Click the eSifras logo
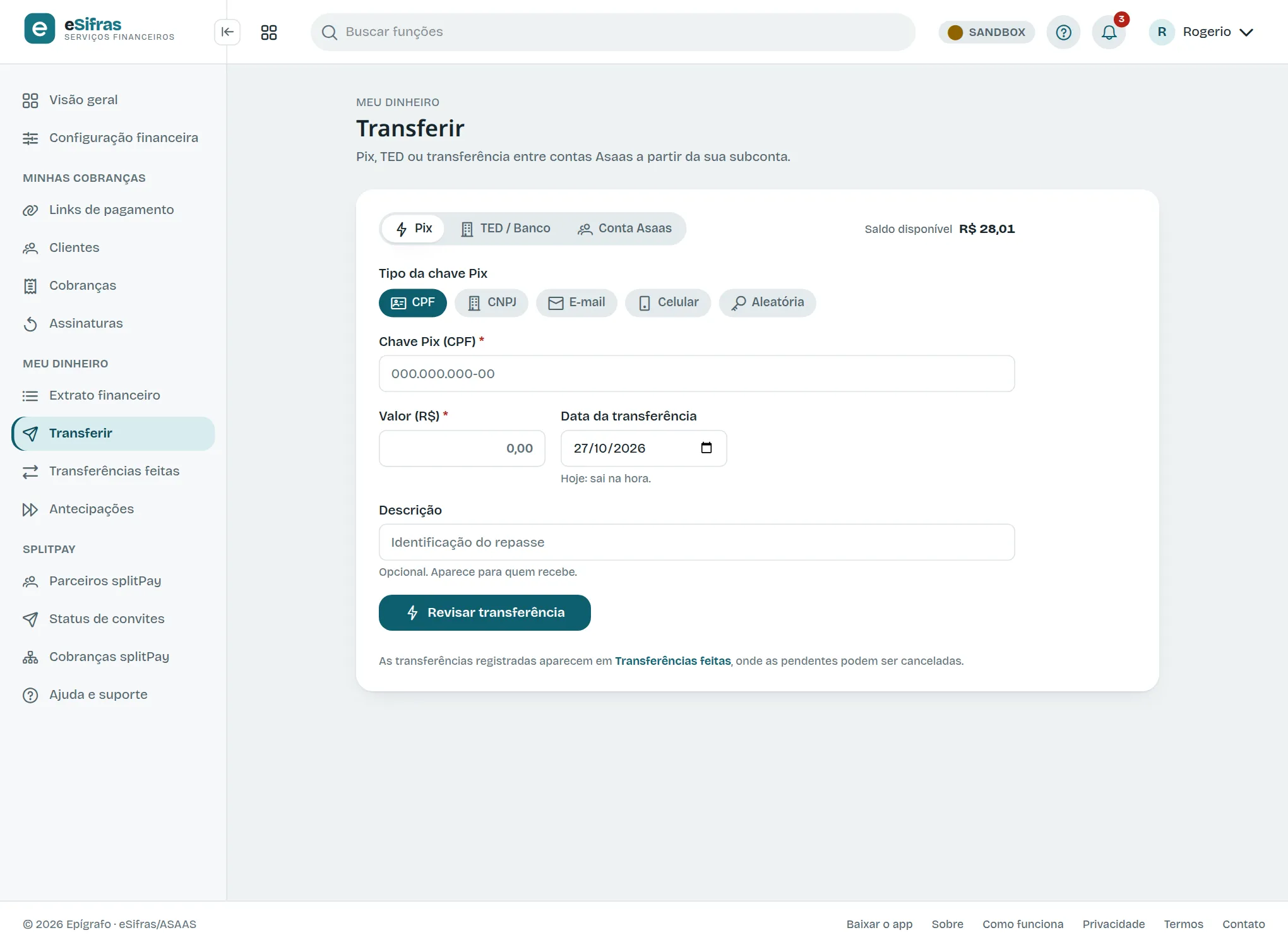 (x=99, y=28)
